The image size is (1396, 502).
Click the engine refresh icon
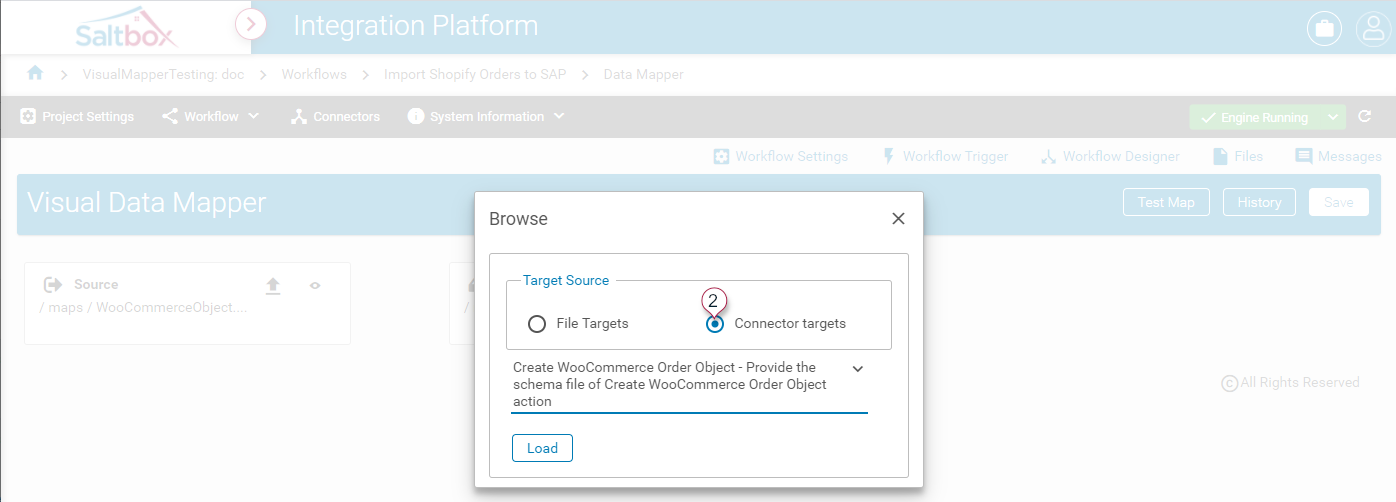(x=1365, y=117)
